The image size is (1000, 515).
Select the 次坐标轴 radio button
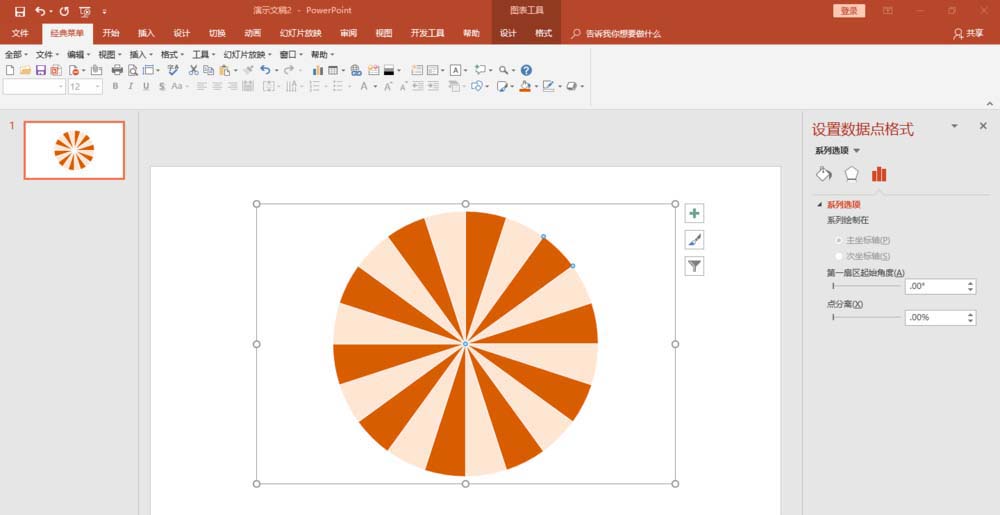tap(839, 256)
